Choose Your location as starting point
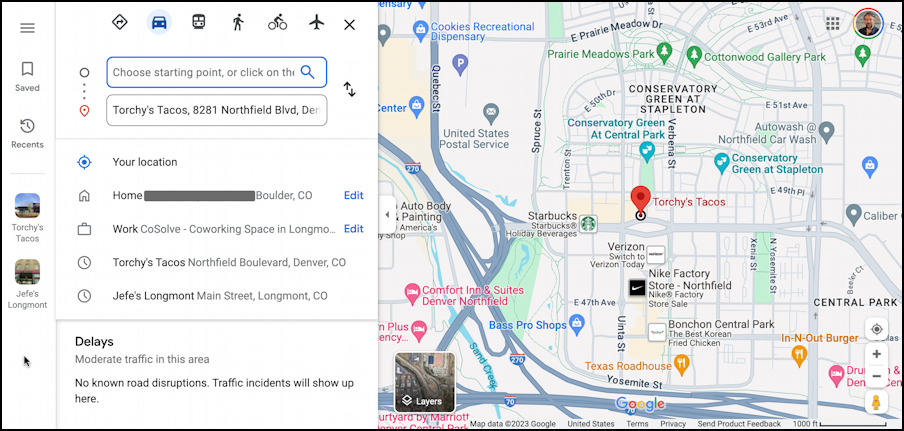904x431 pixels. pos(217,162)
